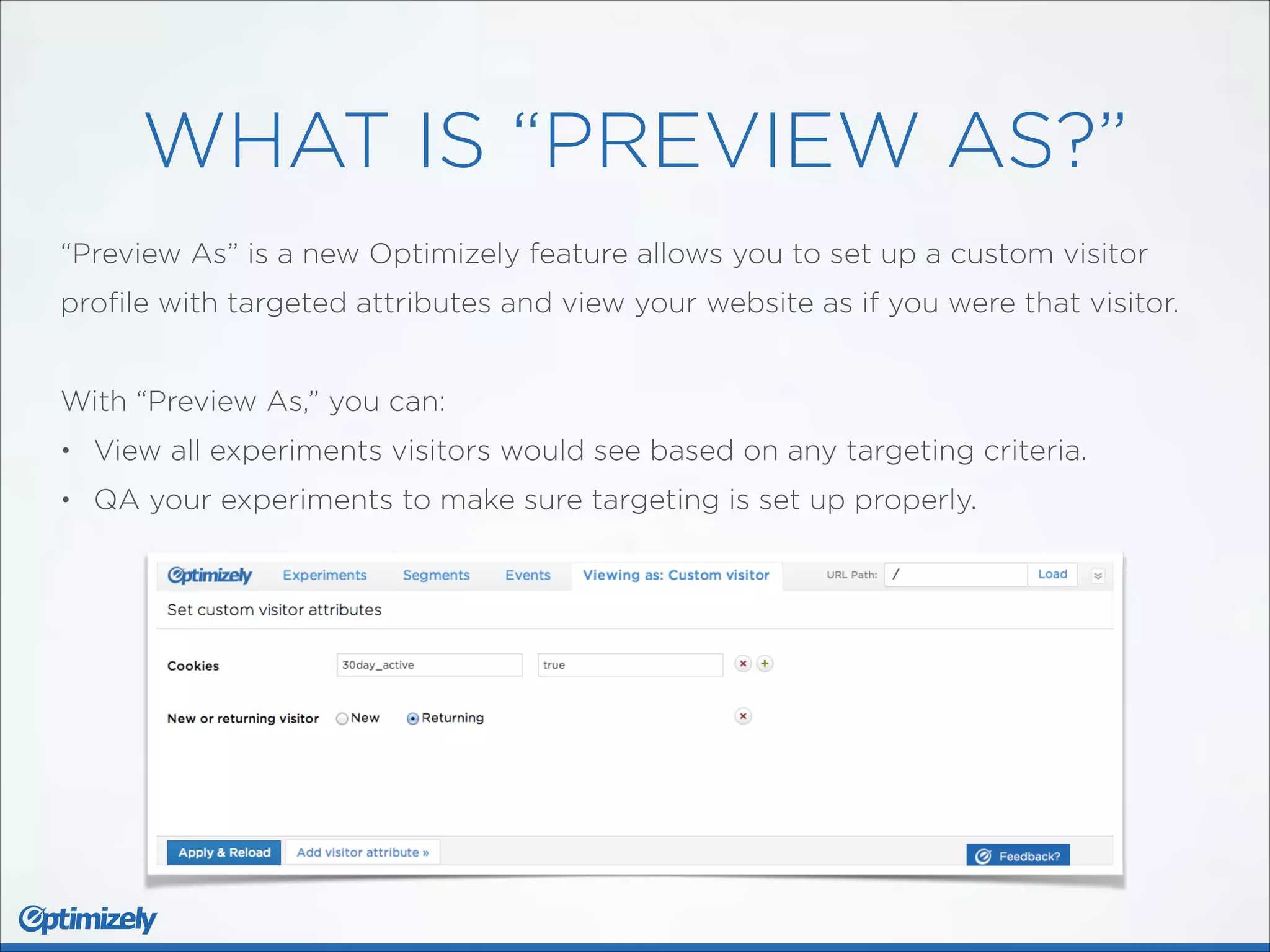Remove the New or returning visitor attribute
Screen dimensions: 1270x952
click(x=742, y=716)
